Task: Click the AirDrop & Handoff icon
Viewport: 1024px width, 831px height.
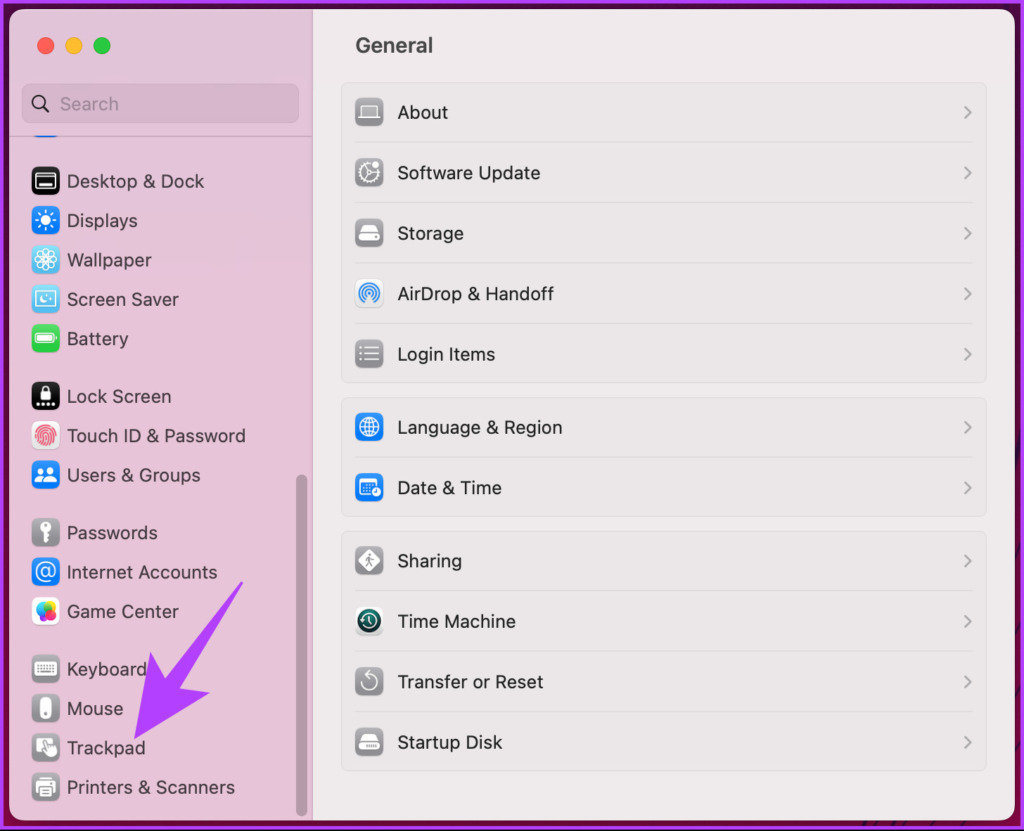Action: click(369, 294)
